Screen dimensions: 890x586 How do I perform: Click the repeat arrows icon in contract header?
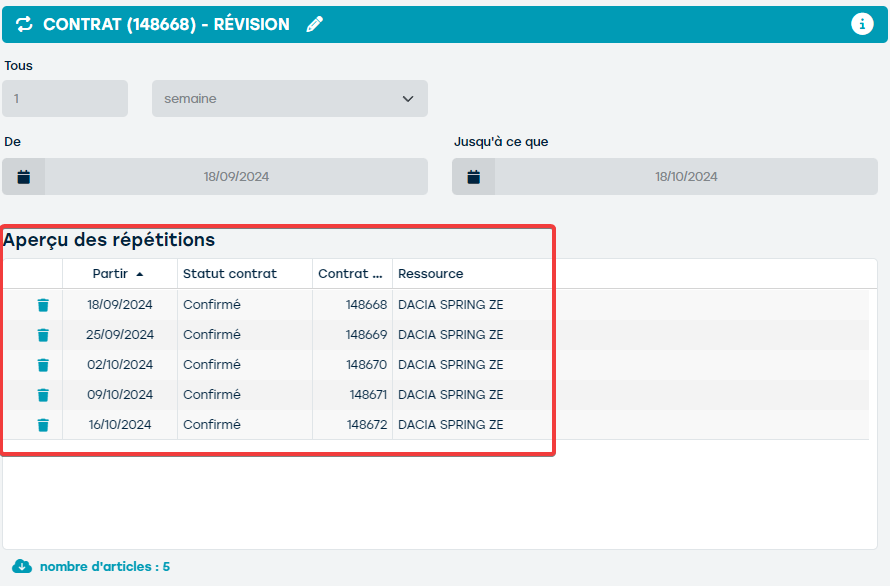coord(24,24)
